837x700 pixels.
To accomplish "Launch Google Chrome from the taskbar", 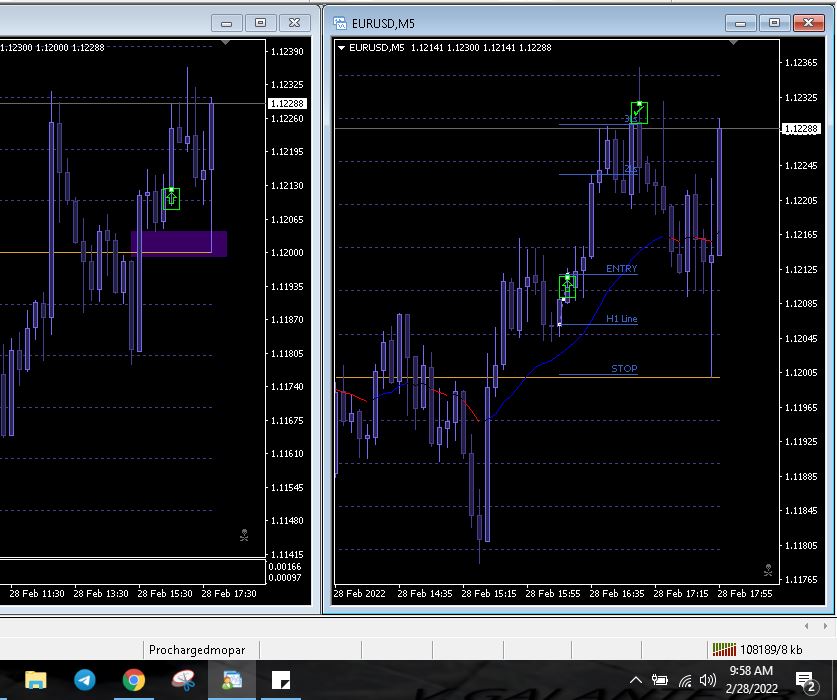I will [133, 680].
